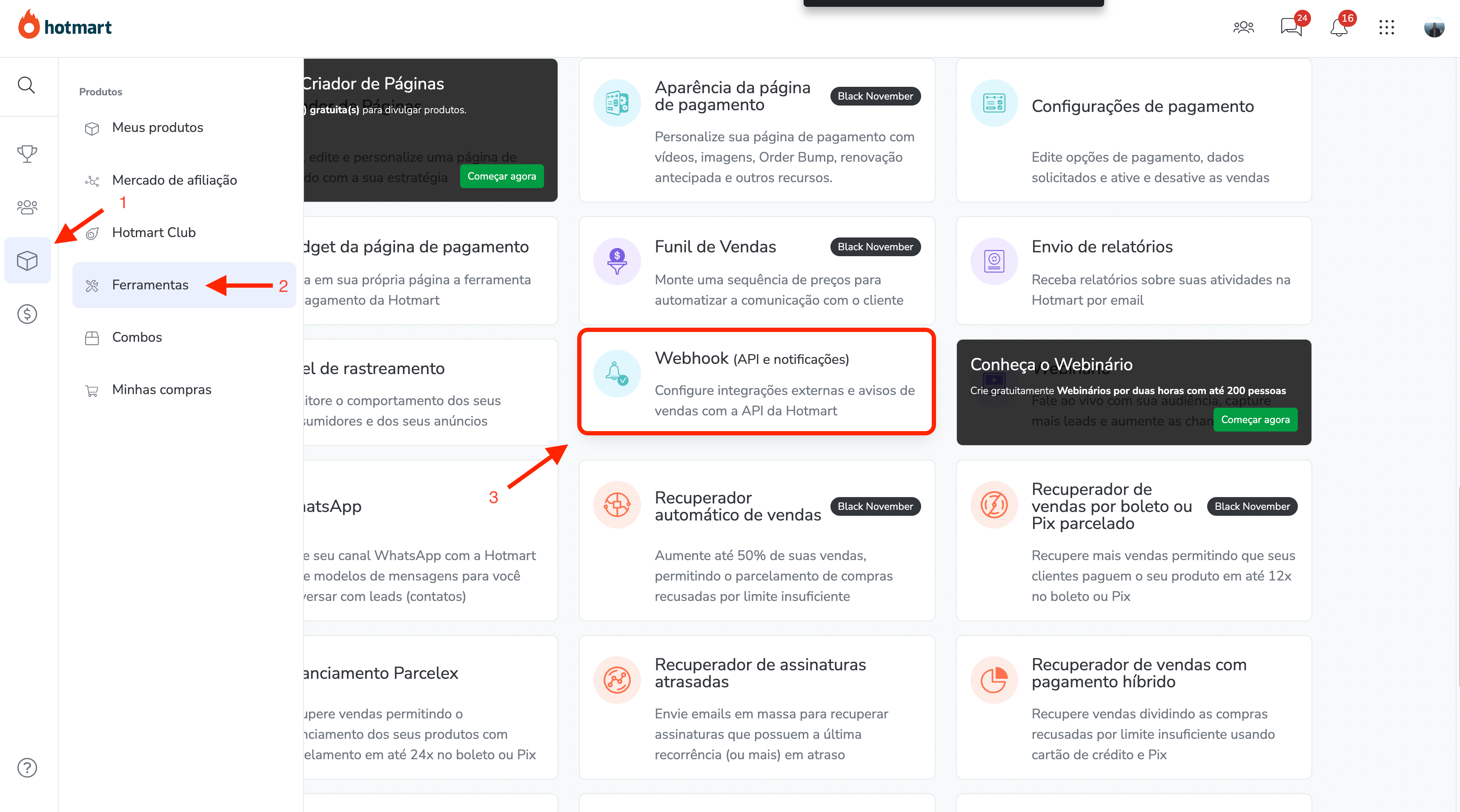Open Recuperador de vendas com pagamento híbrido
This screenshot has height=812, width=1460.
tap(1134, 707)
